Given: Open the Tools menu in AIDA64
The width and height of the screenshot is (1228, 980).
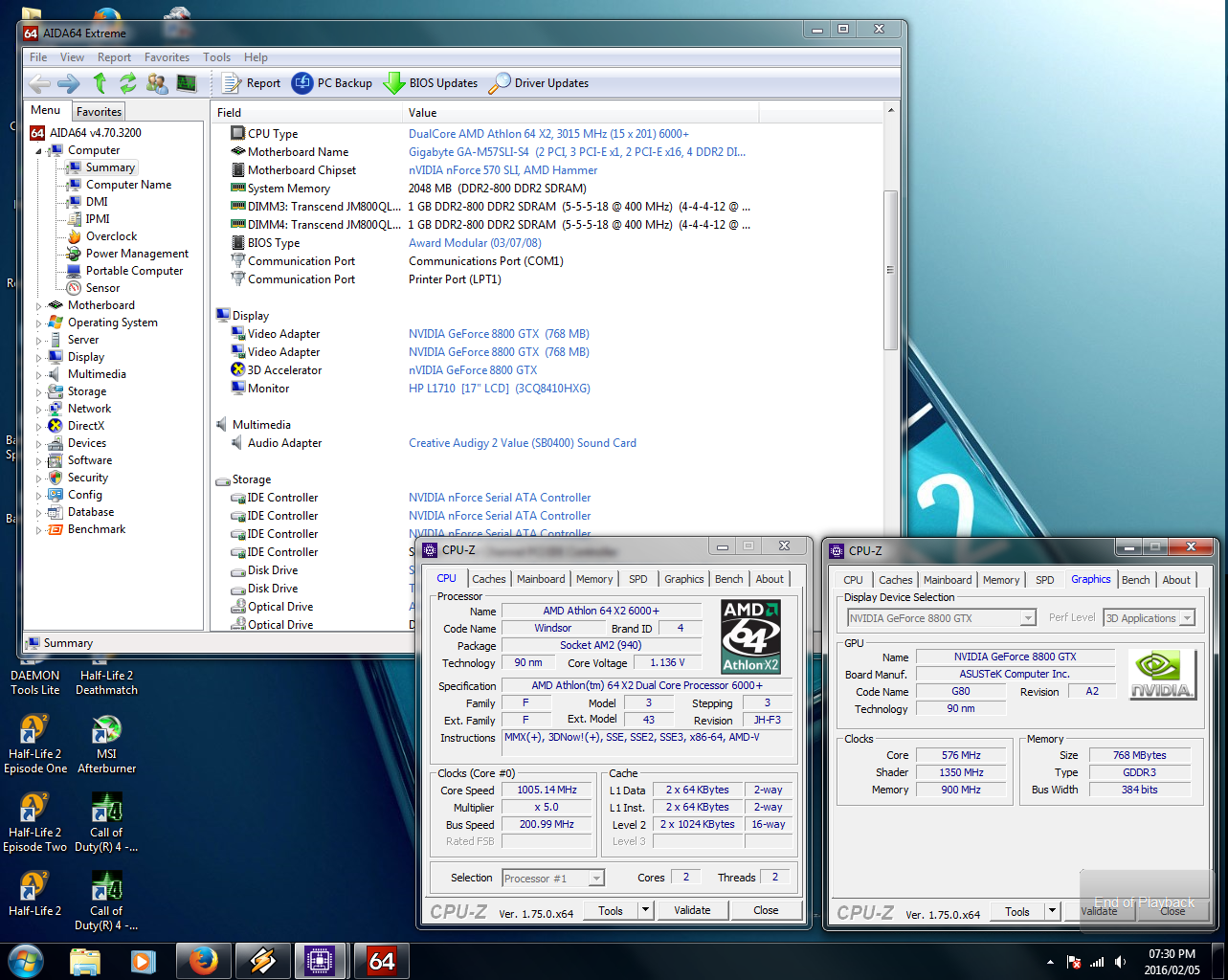Looking at the screenshot, I should coord(216,57).
